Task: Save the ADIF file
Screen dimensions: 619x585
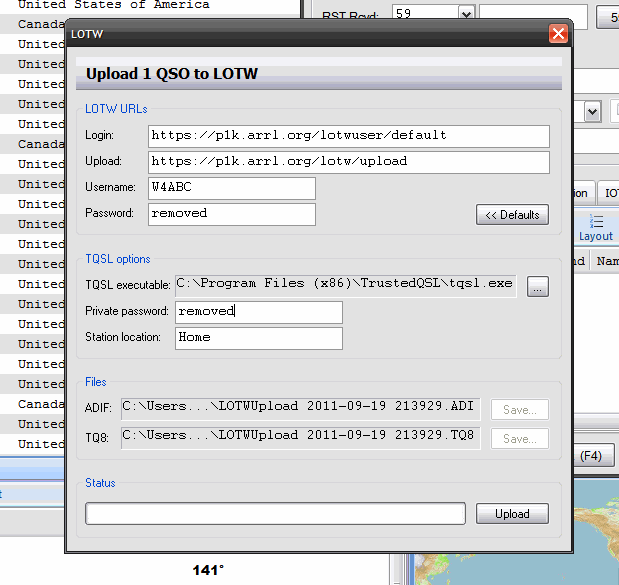Action: pos(520,410)
